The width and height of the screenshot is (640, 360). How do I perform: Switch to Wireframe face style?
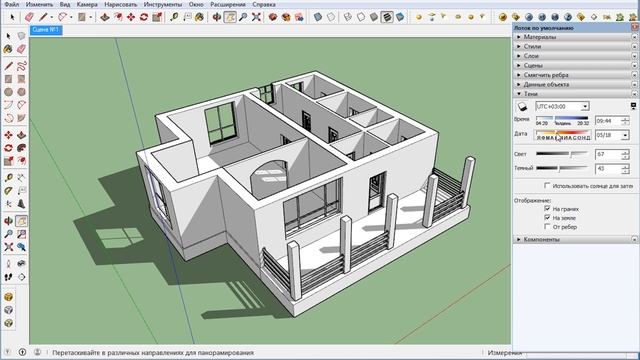pos(348,17)
